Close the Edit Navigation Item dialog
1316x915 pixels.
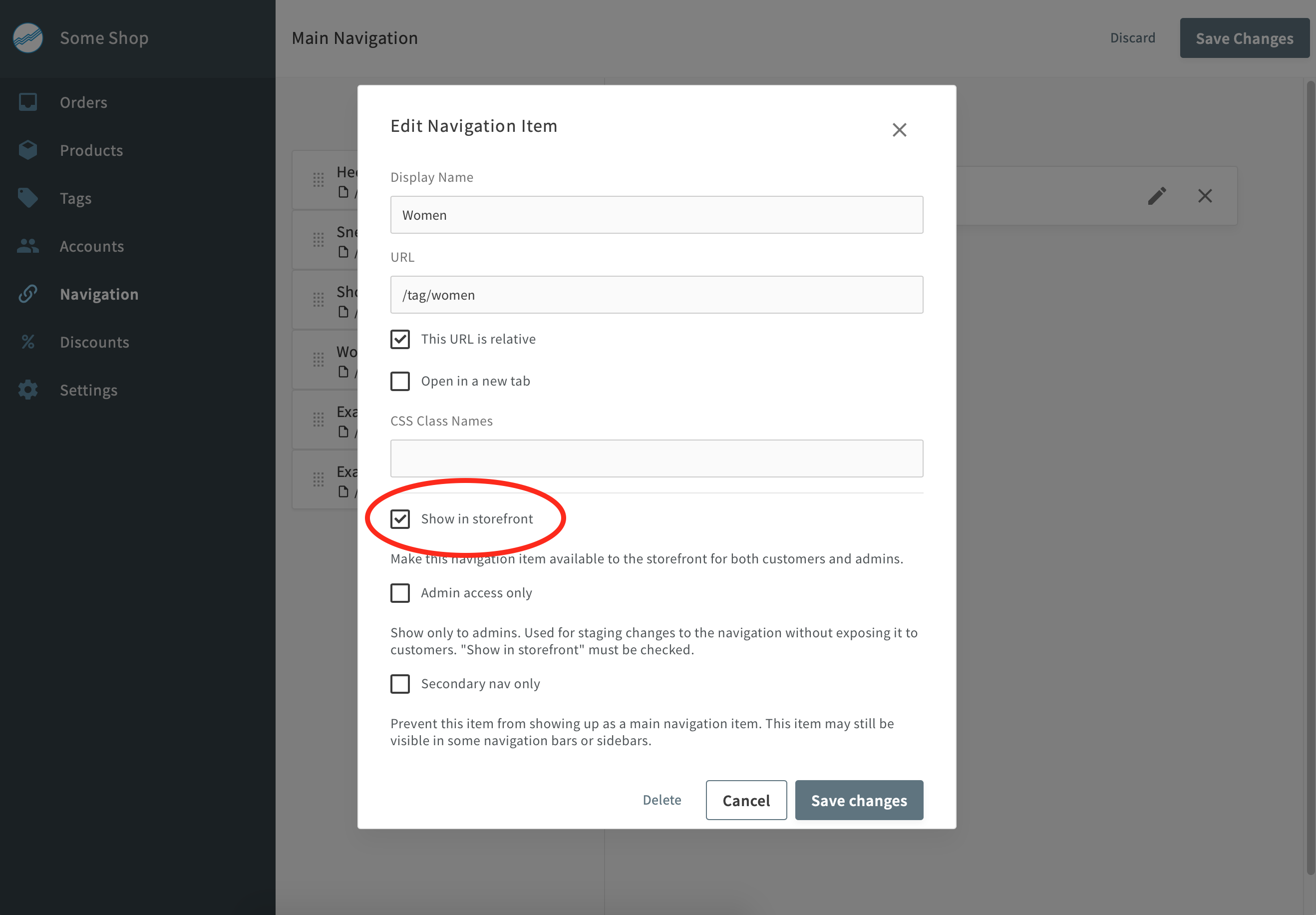coord(899,130)
